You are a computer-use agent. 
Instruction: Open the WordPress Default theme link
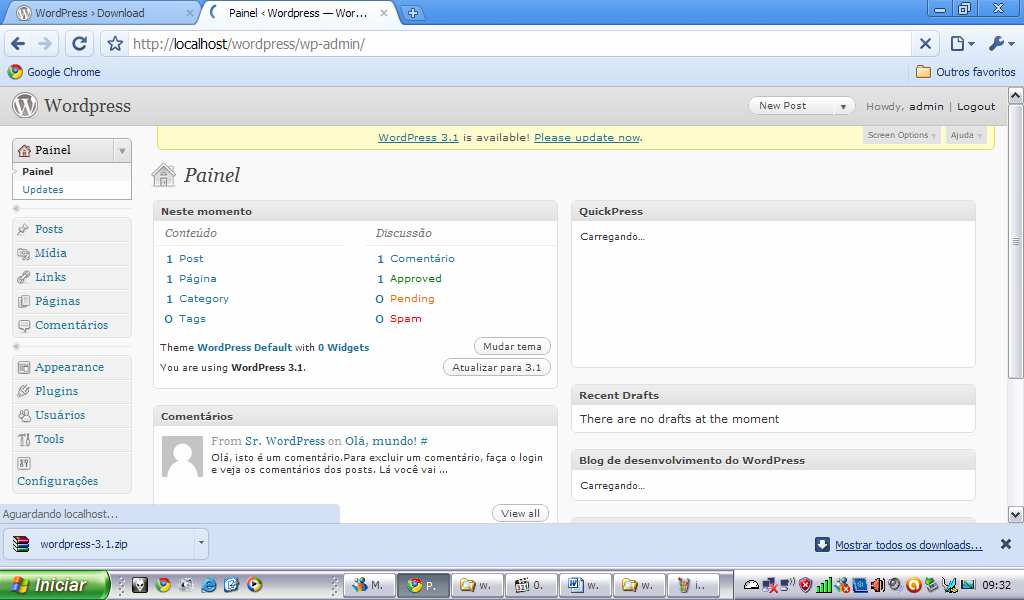pos(244,347)
